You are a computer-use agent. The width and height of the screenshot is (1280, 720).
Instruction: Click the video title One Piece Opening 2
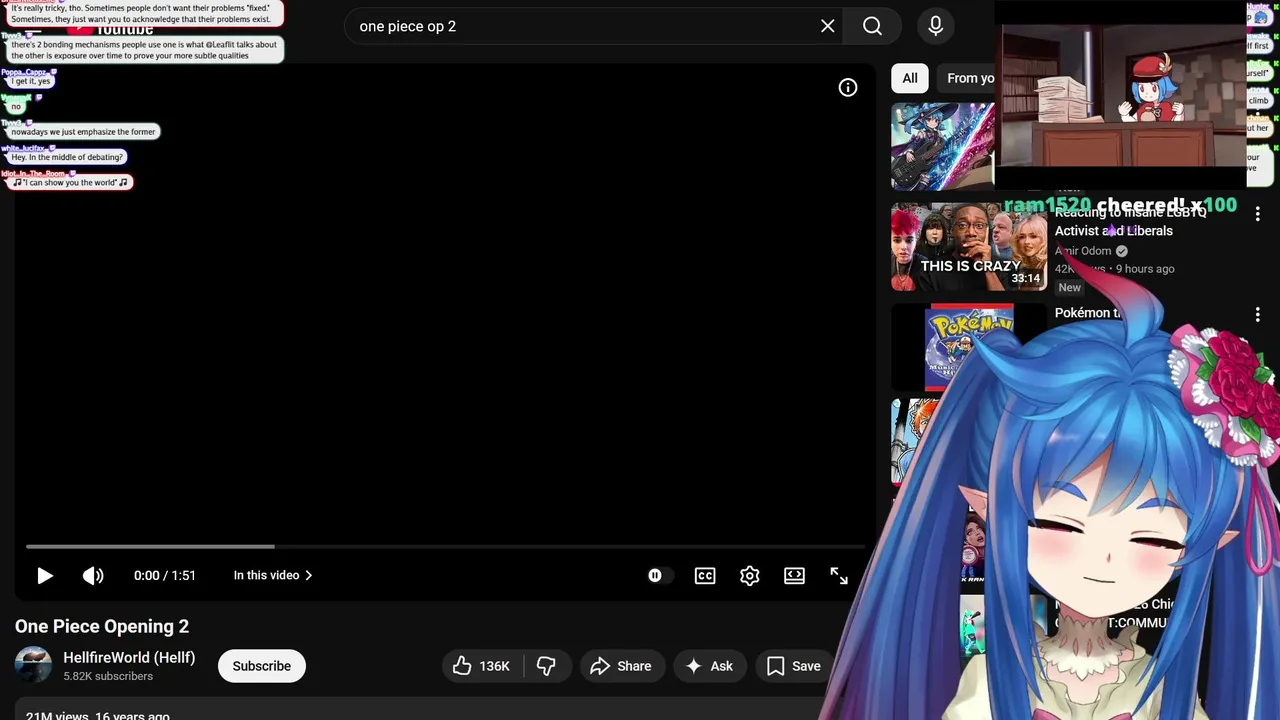pyautogui.click(x=102, y=627)
